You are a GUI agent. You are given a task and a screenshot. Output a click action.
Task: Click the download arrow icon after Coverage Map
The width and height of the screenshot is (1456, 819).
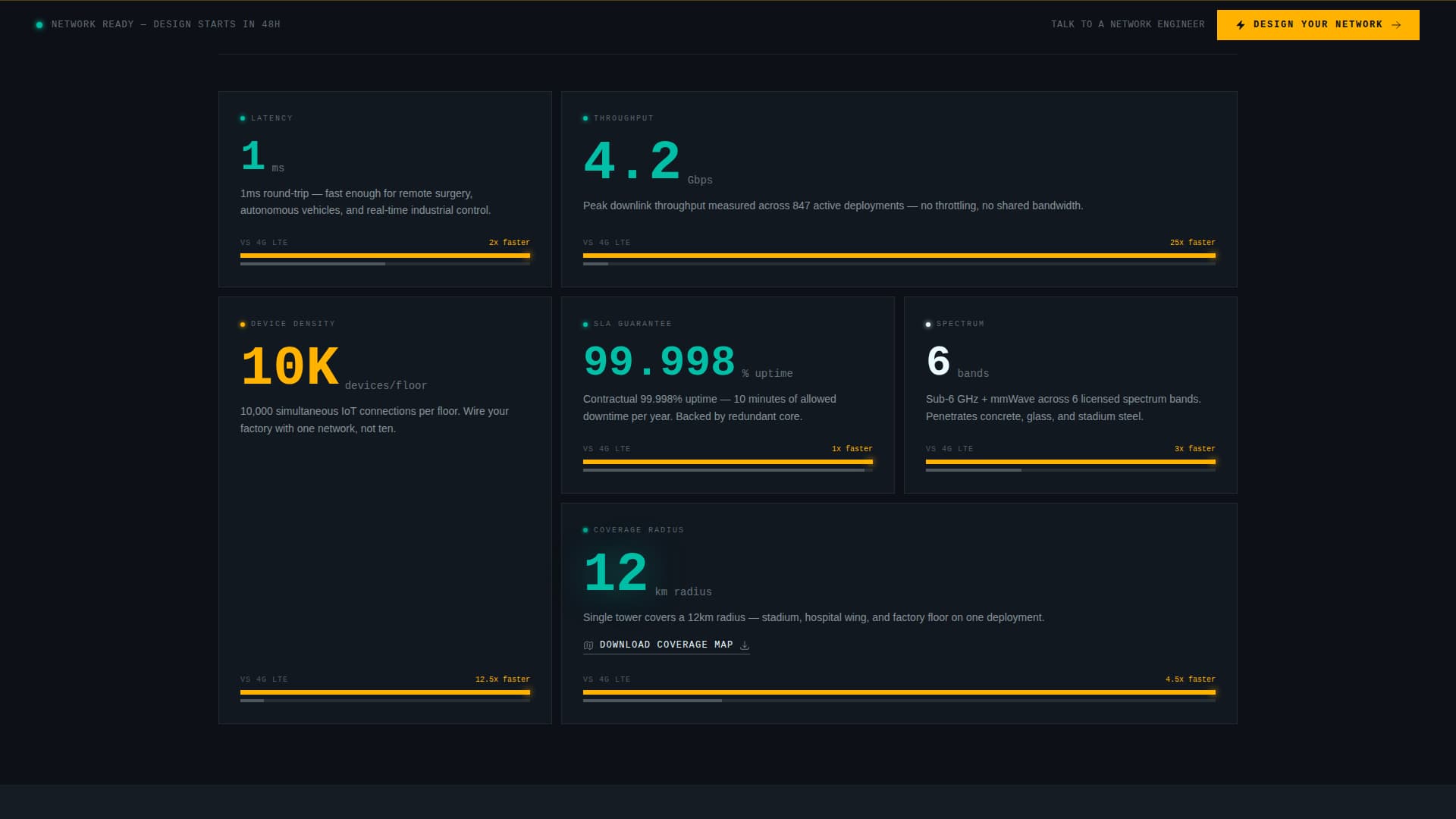[745, 645]
